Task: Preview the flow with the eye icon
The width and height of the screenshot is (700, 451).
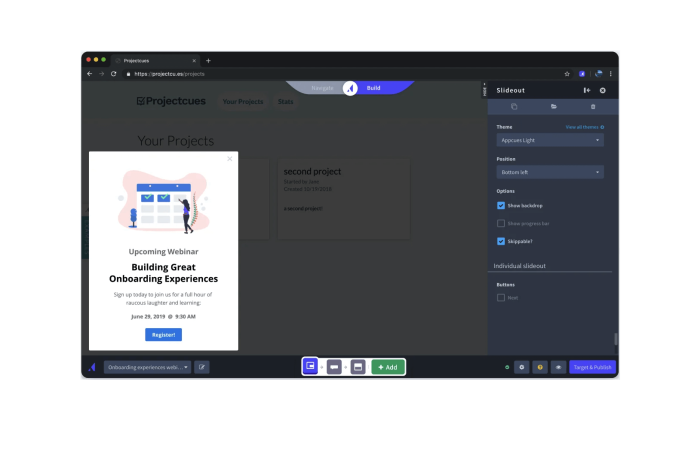Action: (x=558, y=367)
